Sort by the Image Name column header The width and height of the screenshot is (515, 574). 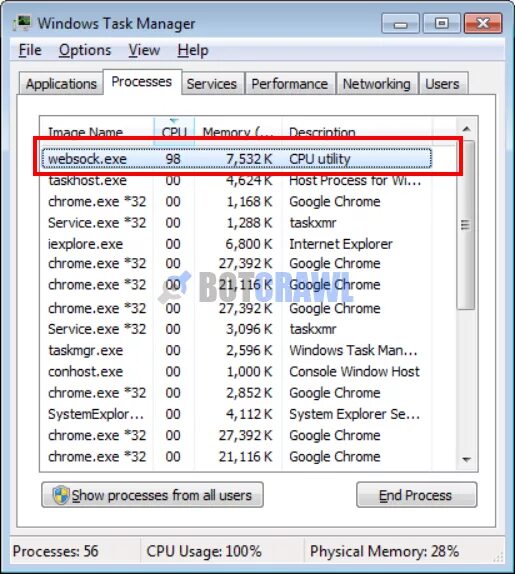[x=97, y=131]
